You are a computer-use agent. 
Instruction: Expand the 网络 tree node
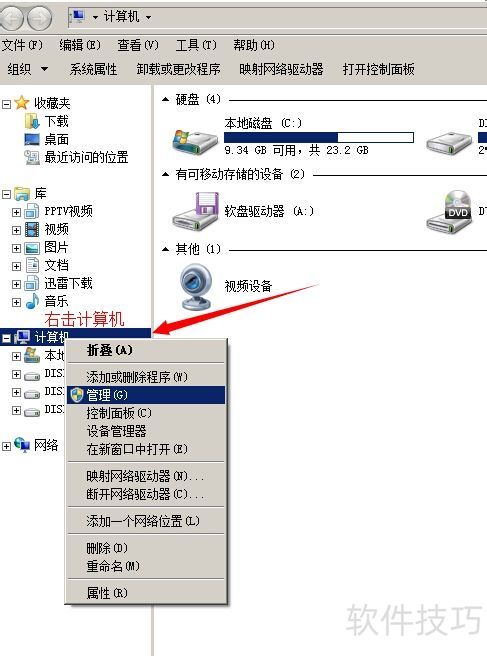point(6,446)
